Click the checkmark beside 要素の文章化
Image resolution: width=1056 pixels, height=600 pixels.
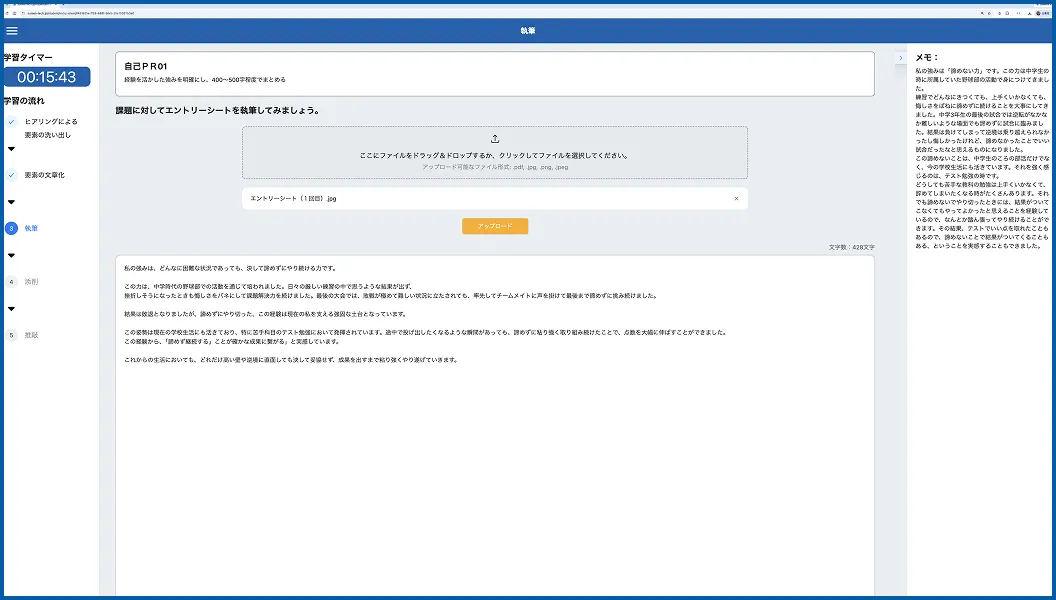11,175
